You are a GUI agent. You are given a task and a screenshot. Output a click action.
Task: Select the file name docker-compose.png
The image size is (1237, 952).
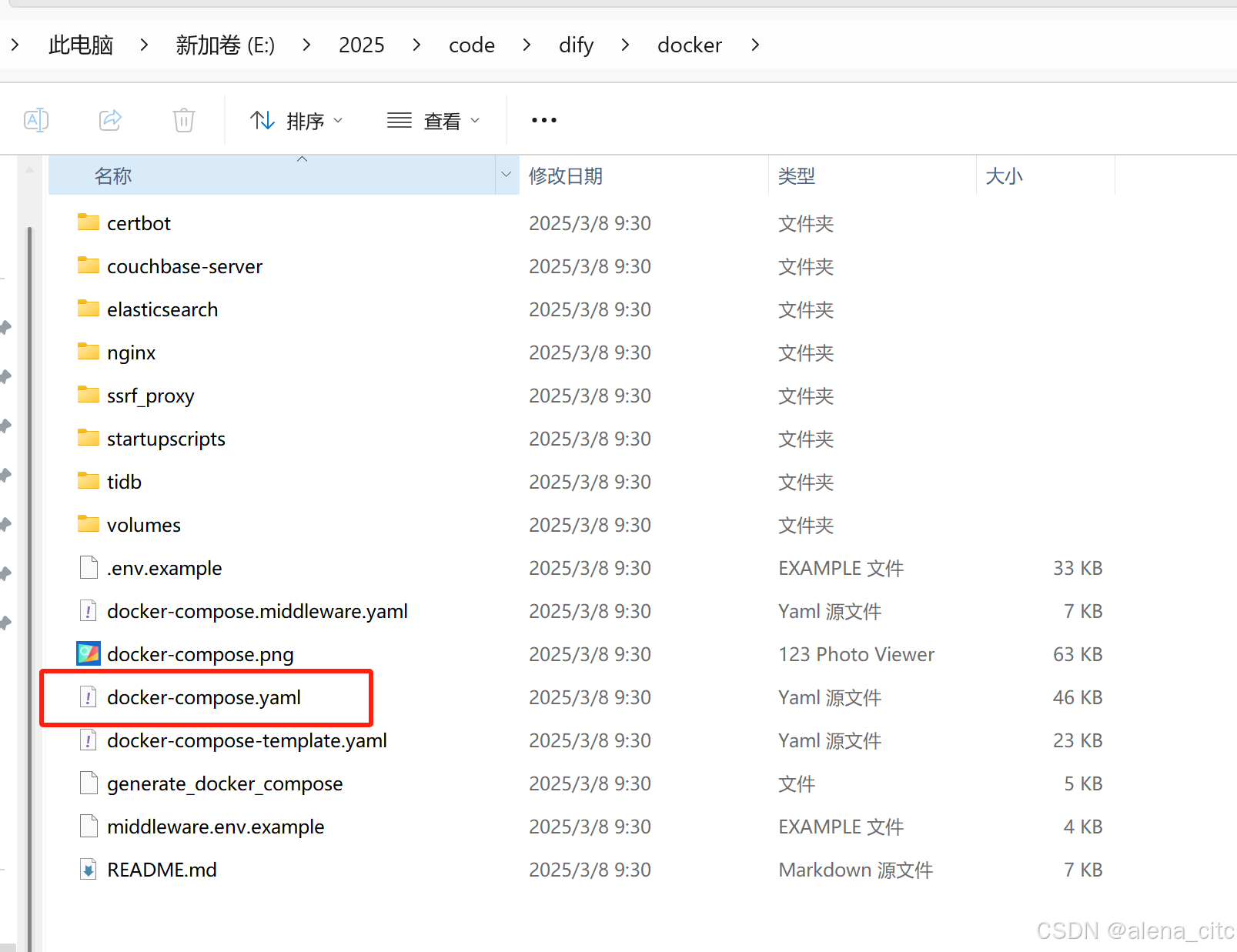200,654
